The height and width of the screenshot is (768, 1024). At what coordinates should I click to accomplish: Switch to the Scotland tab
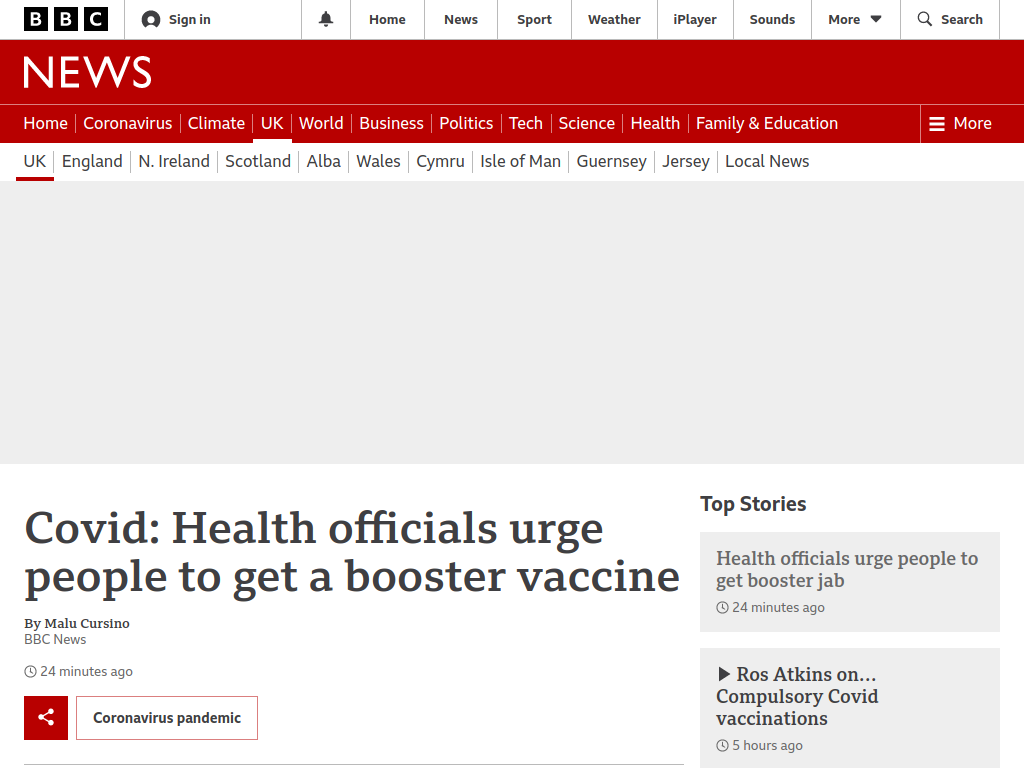(x=258, y=161)
